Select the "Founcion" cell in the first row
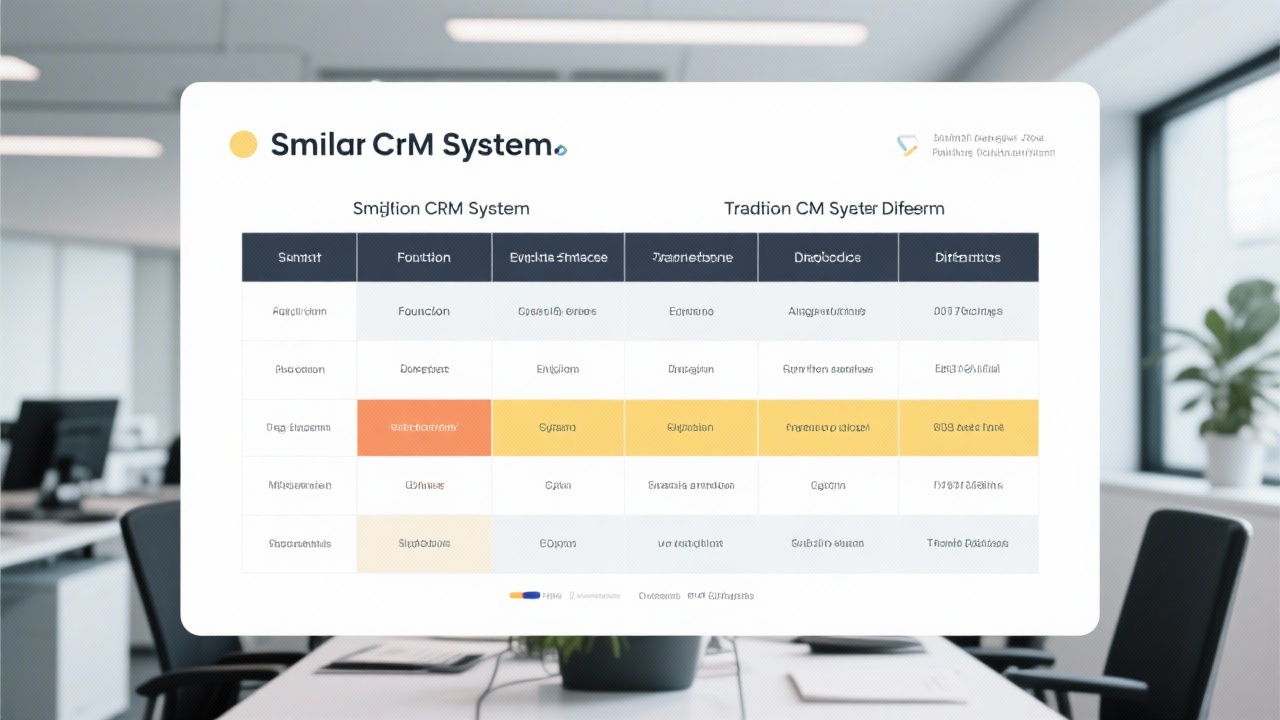Viewport: 1280px width, 720px height. click(x=424, y=311)
